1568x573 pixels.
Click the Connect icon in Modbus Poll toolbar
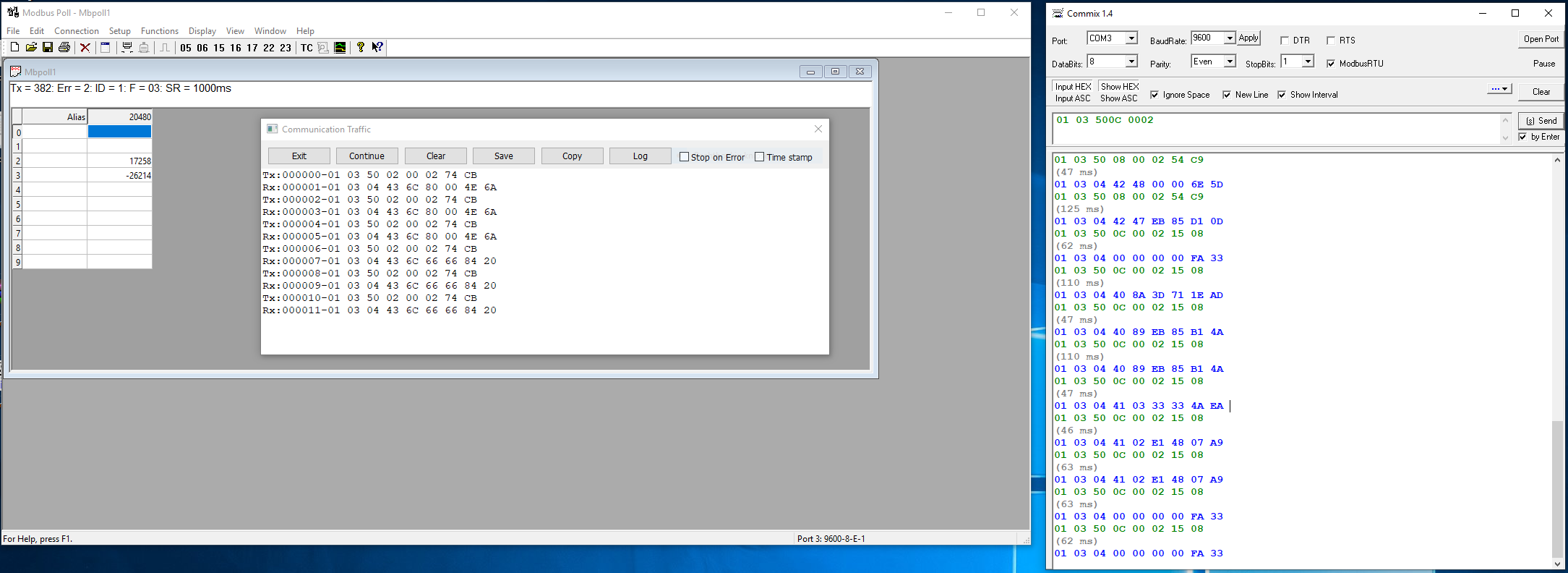point(127,48)
